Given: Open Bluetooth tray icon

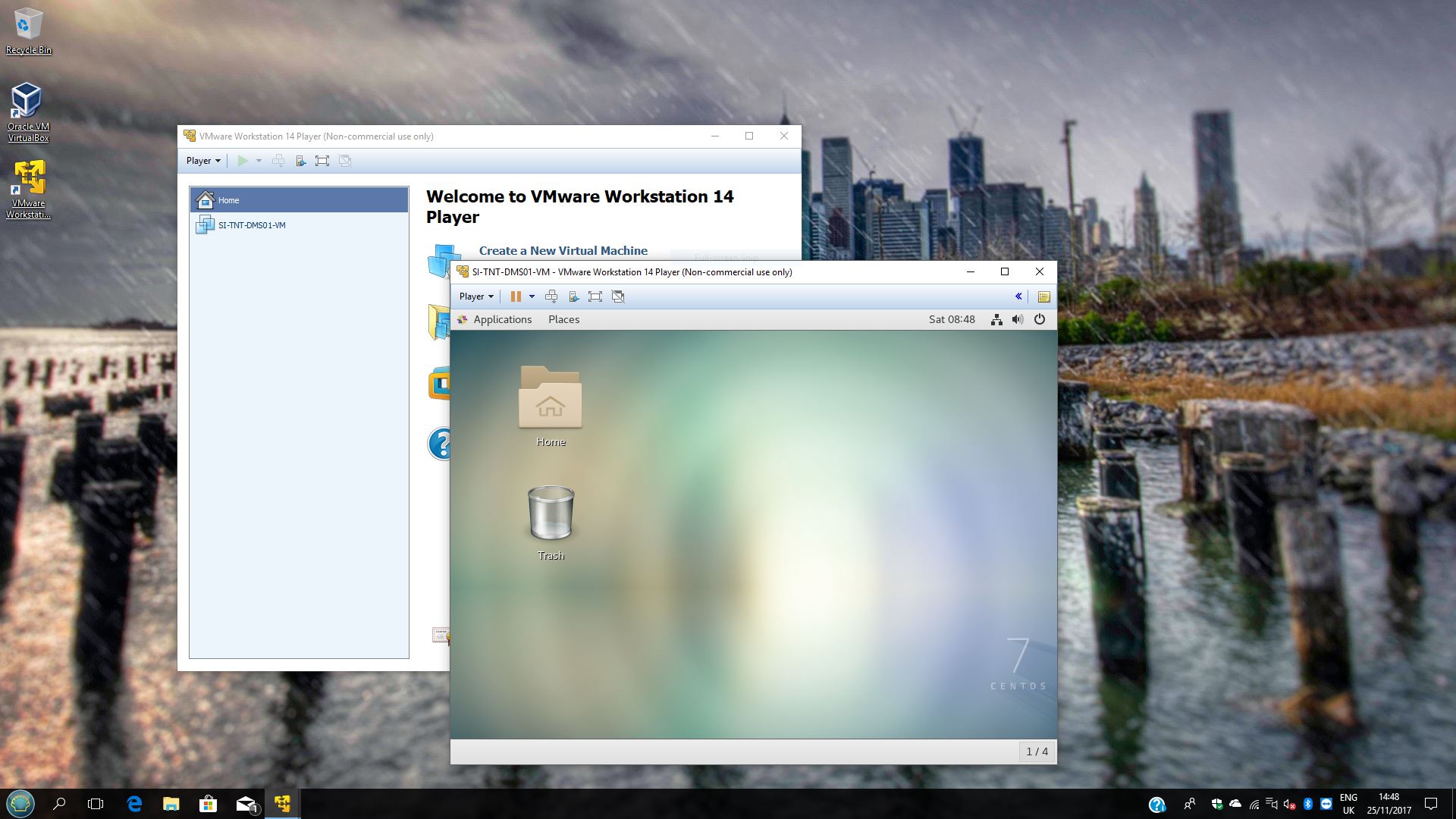Looking at the screenshot, I should 1308,804.
